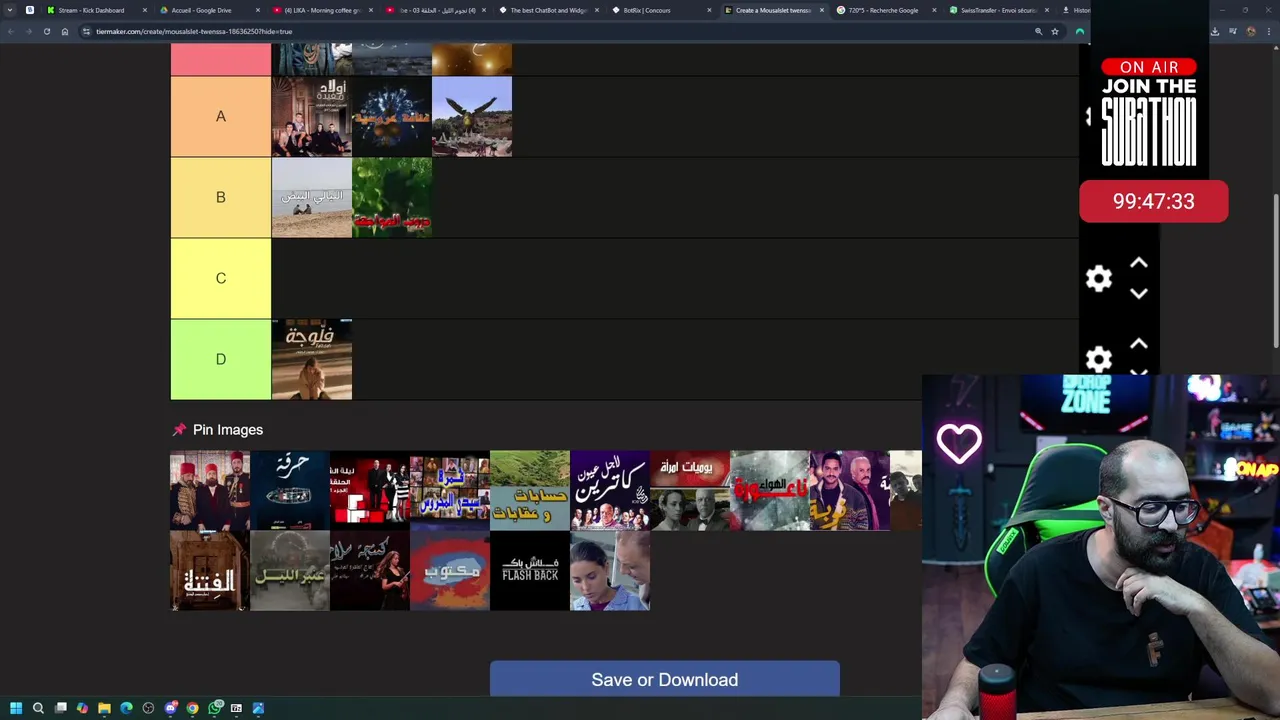This screenshot has width=1280, height=720.
Task: Reload the page with refresh icon
Action: coord(46,31)
